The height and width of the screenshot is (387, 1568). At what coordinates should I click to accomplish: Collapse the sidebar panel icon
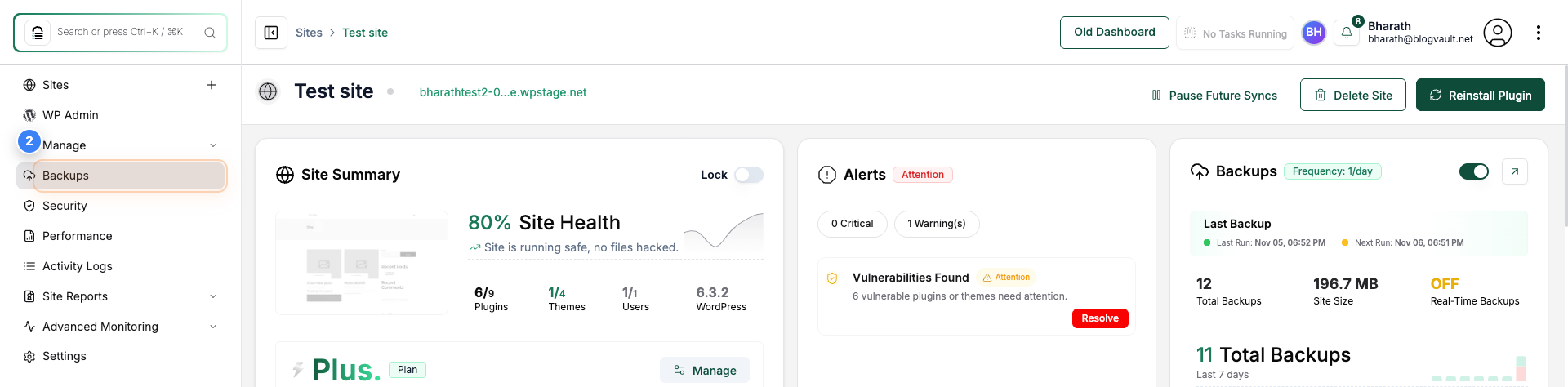tap(271, 33)
